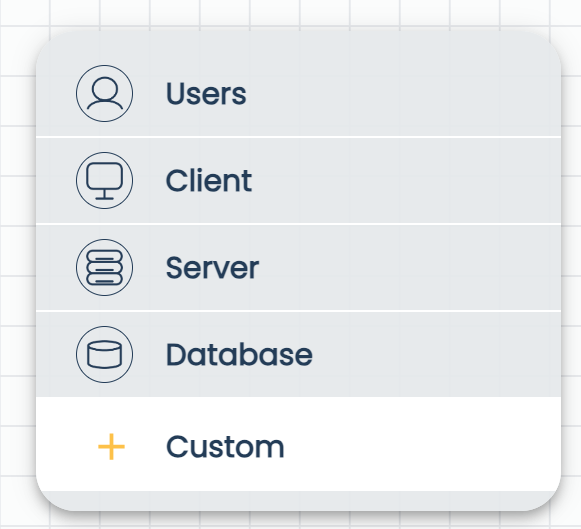Click the Database cylinder icon
Viewport: 581px width, 529px height.
(x=104, y=355)
